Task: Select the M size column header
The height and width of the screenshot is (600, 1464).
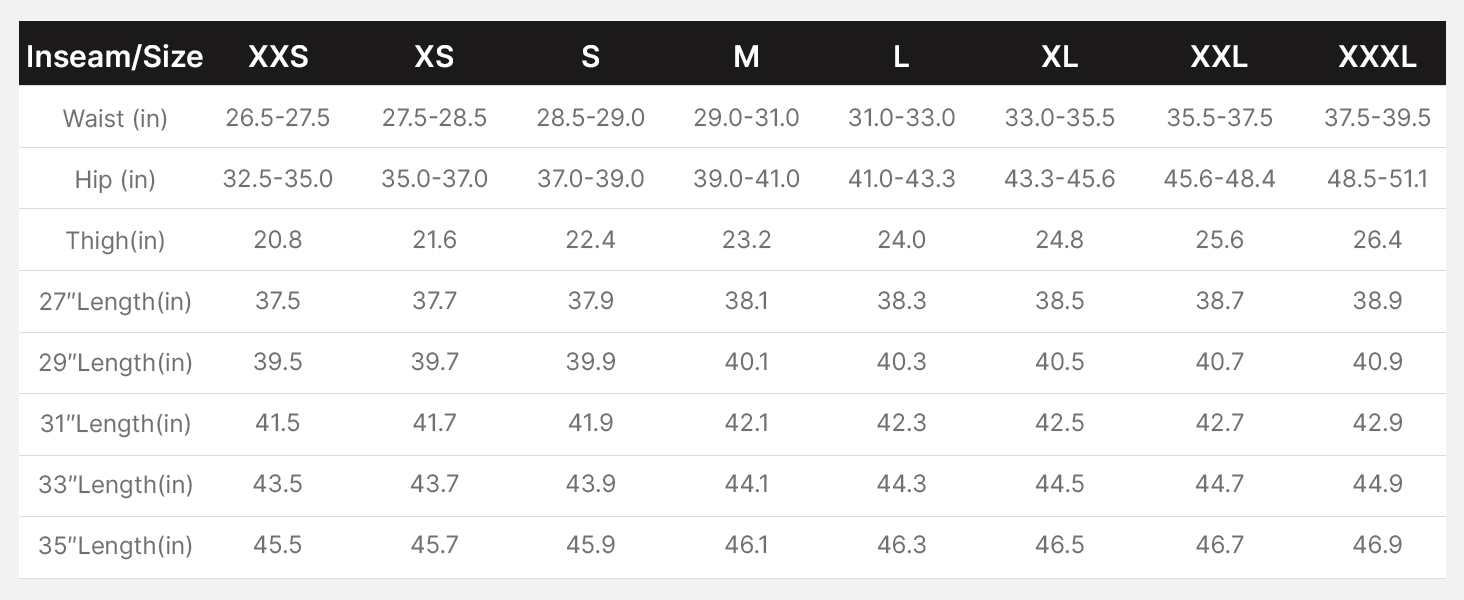Action: [746, 56]
